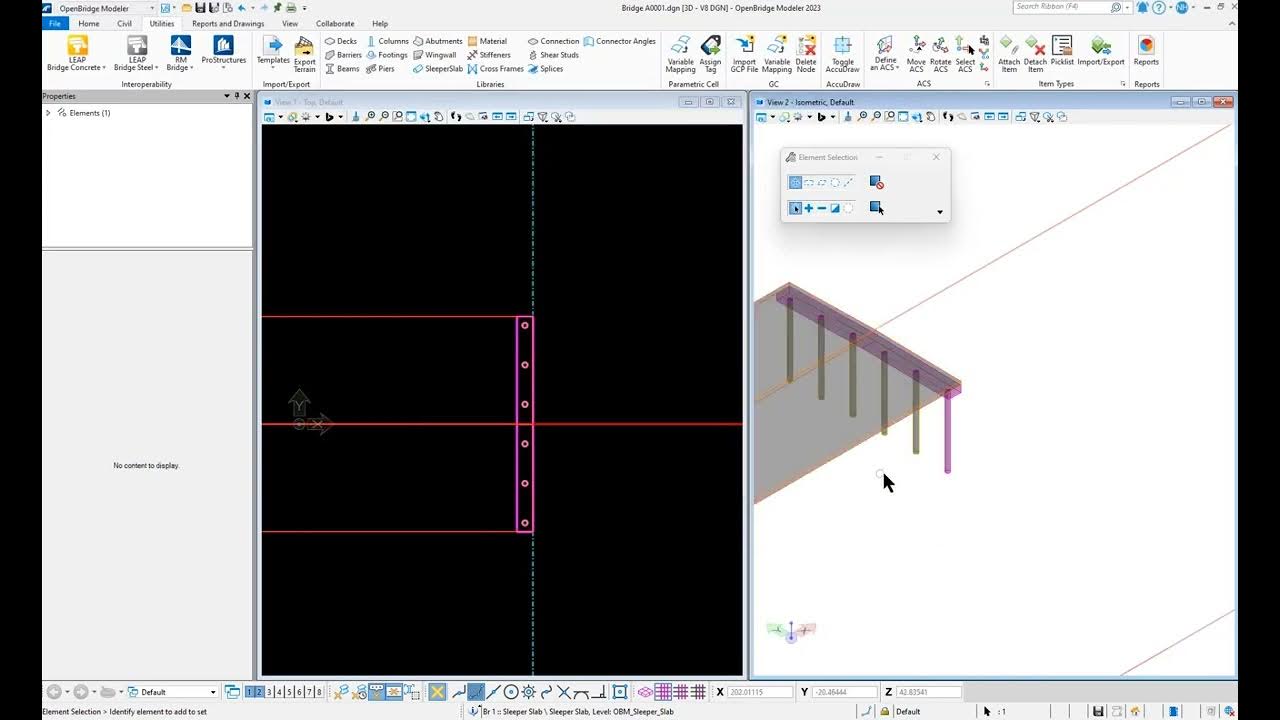Expand Item Types group dialog launcher

pos(1122,84)
